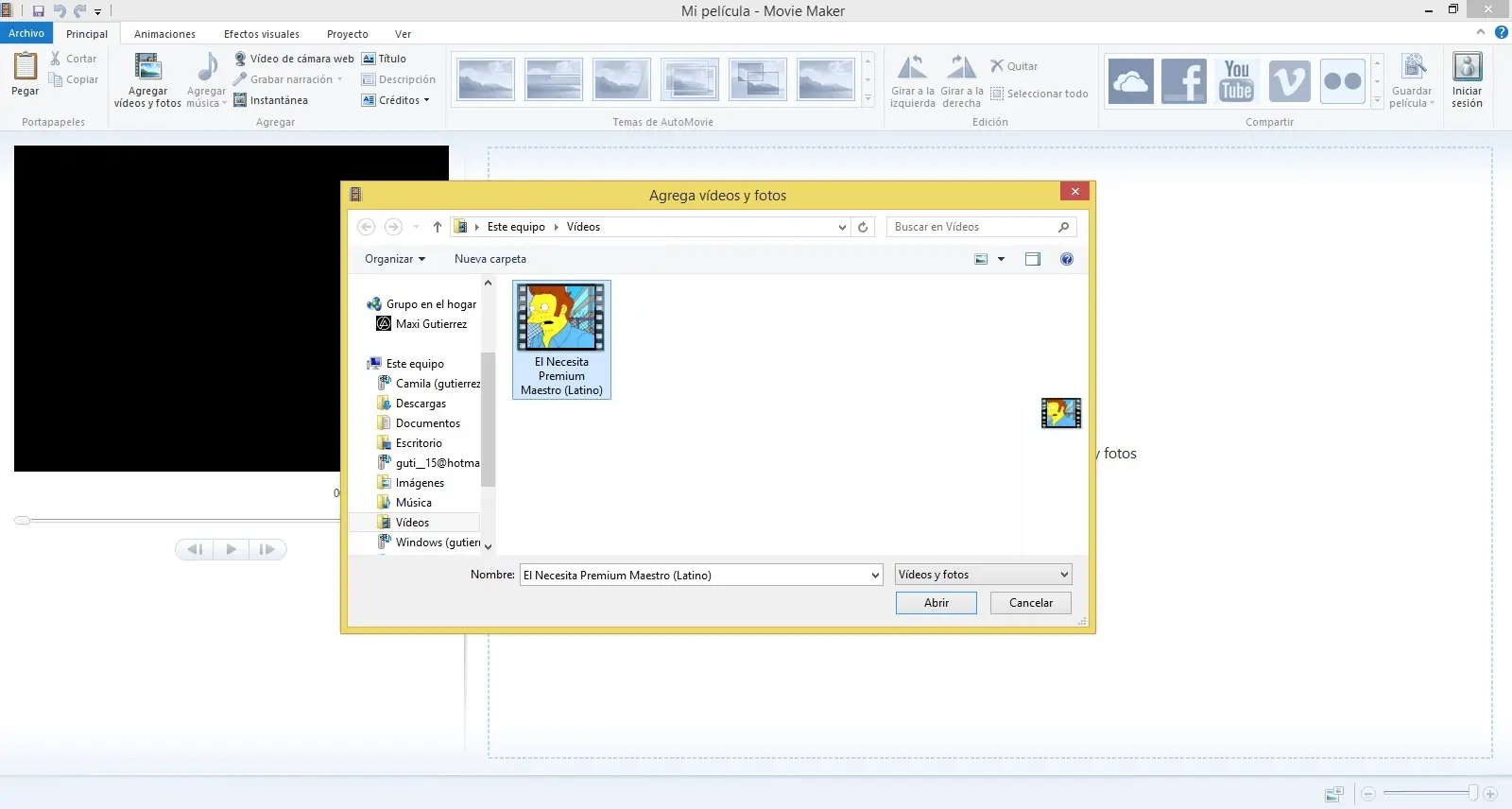Zoom in timeline with plus button
The height and width of the screenshot is (809, 1512).
point(1490,794)
